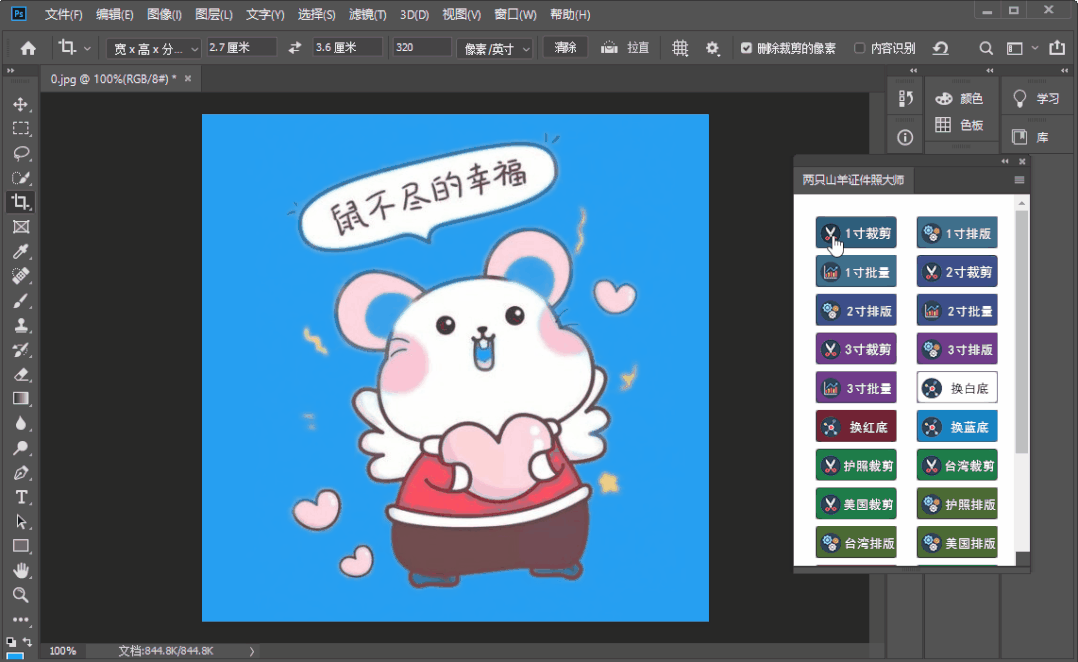Viewport: 1078px width, 662px height.
Task: Toggle 删除裁剪的像素 checkbox
Action: pyautogui.click(x=747, y=48)
